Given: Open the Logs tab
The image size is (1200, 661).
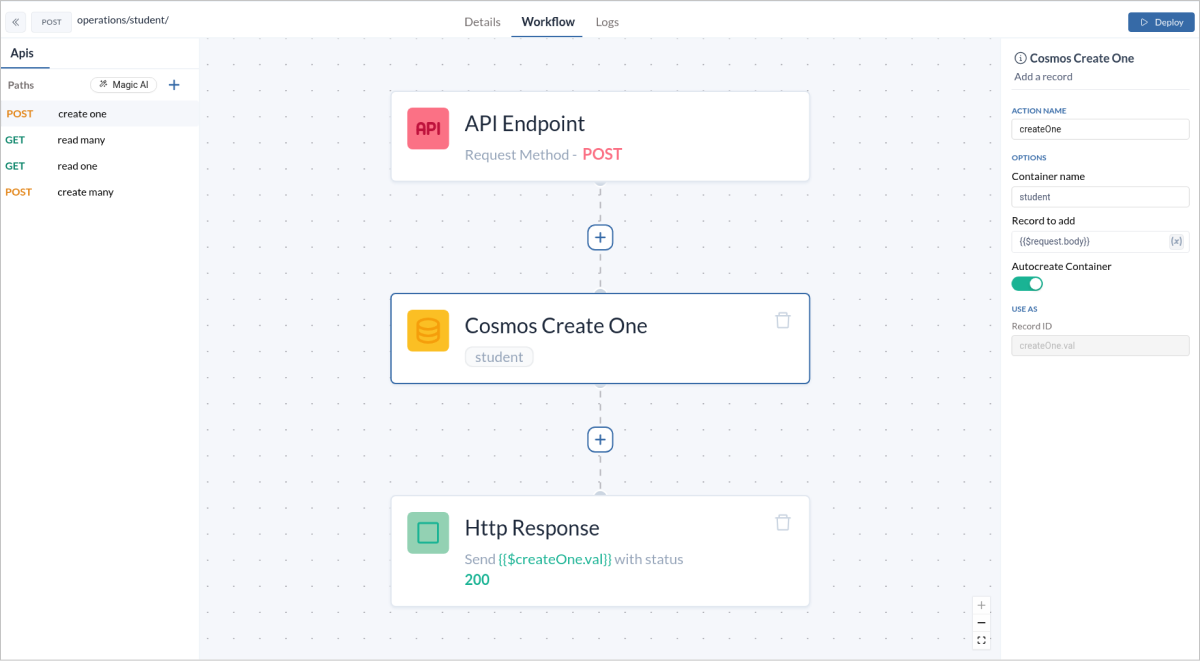Looking at the screenshot, I should [607, 21].
